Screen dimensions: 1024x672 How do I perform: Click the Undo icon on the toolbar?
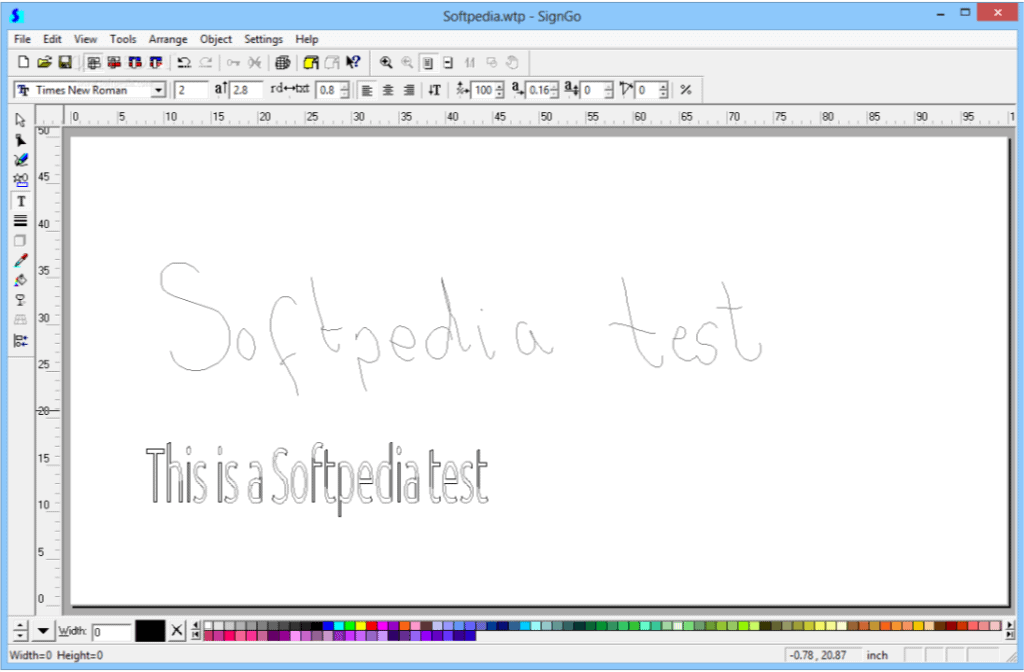186,62
